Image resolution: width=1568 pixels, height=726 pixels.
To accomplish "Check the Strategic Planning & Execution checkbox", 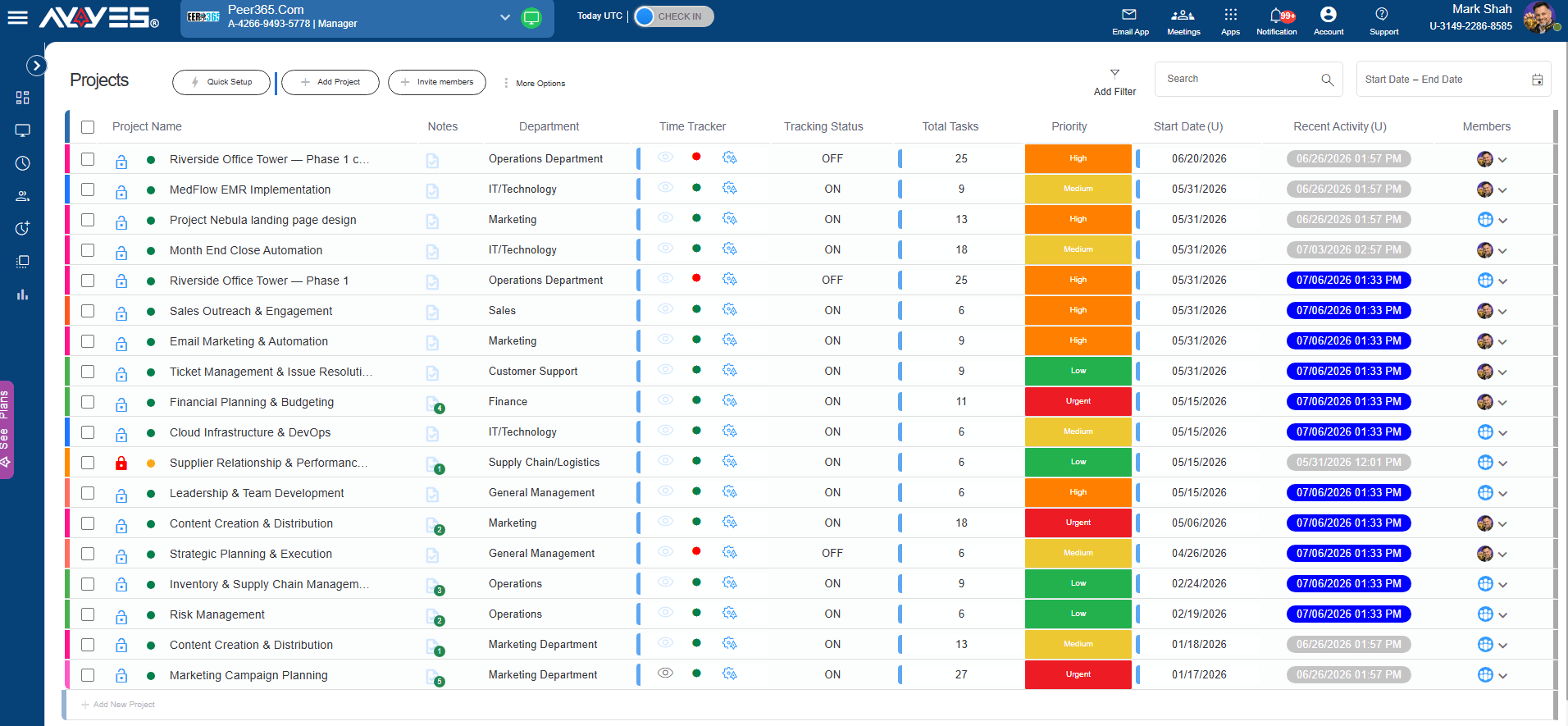I will click(88, 554).
